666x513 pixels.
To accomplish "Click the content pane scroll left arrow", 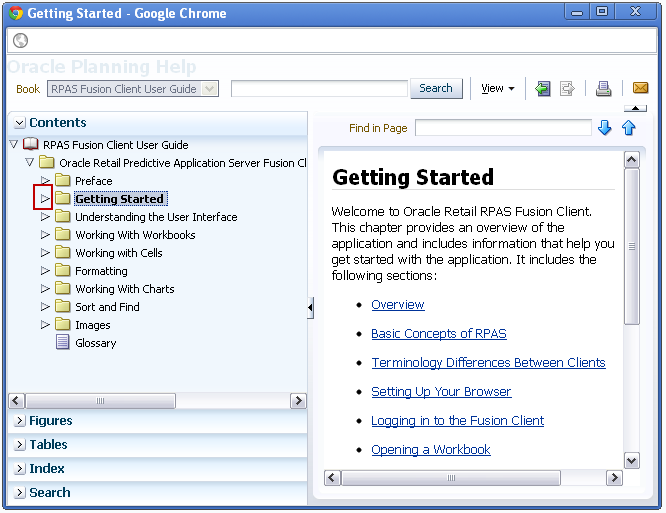I will click(333, 478).
